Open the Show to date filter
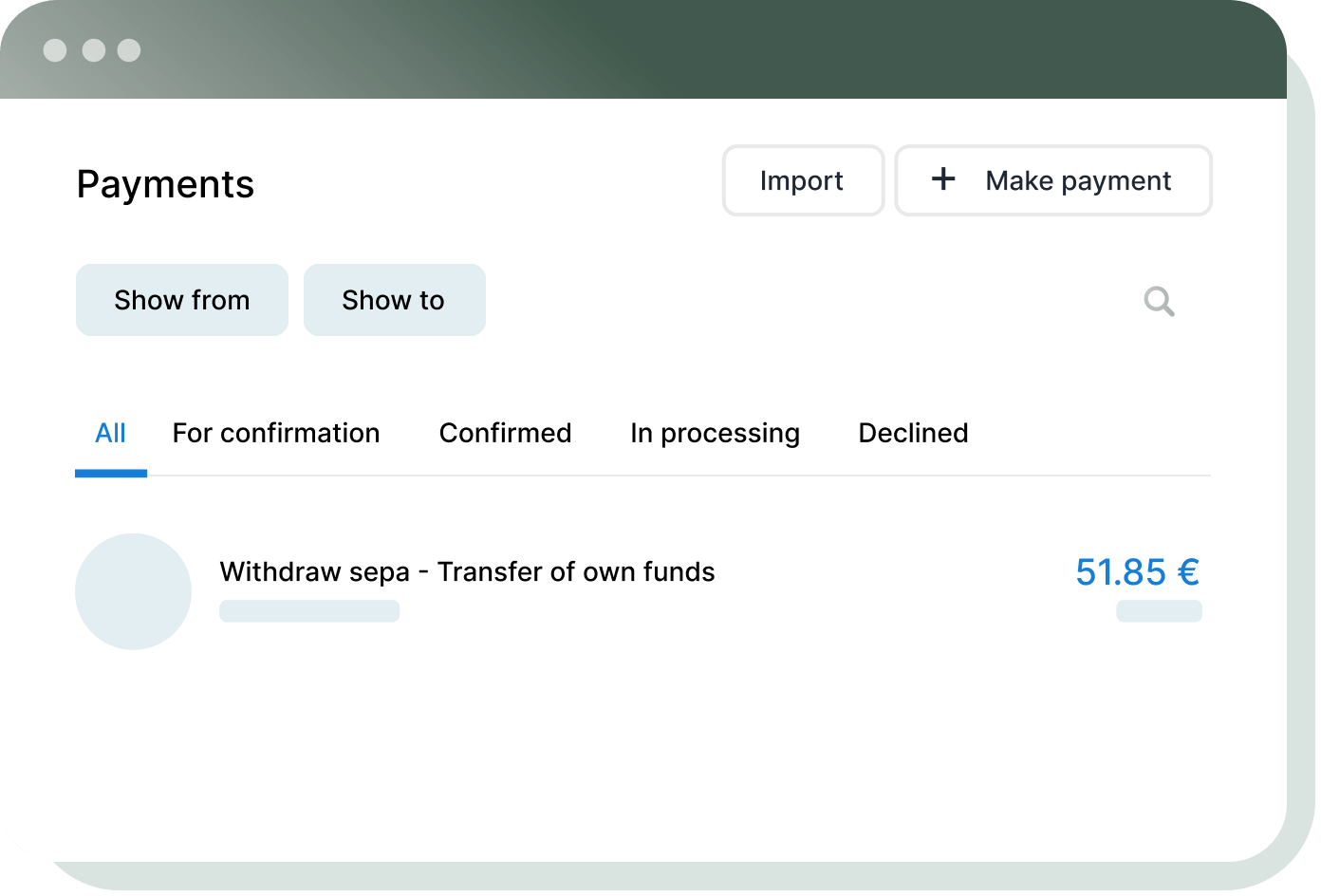This screenshot has width=1321, height=896. (394, 300)
